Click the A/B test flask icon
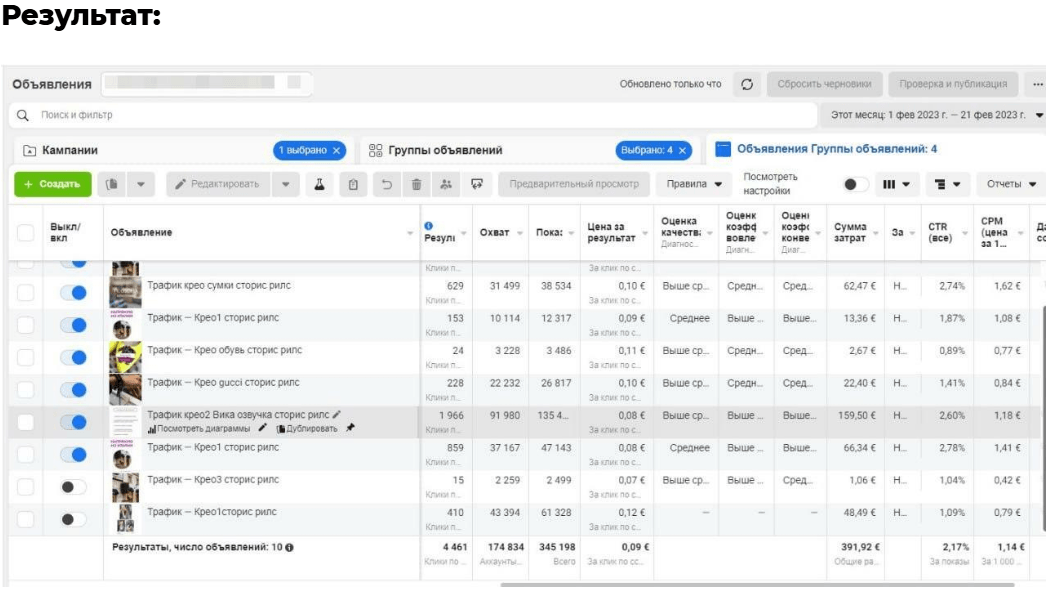Image resolution: width=1046 pixels, height=589 pixels. (x=319, y=184)
